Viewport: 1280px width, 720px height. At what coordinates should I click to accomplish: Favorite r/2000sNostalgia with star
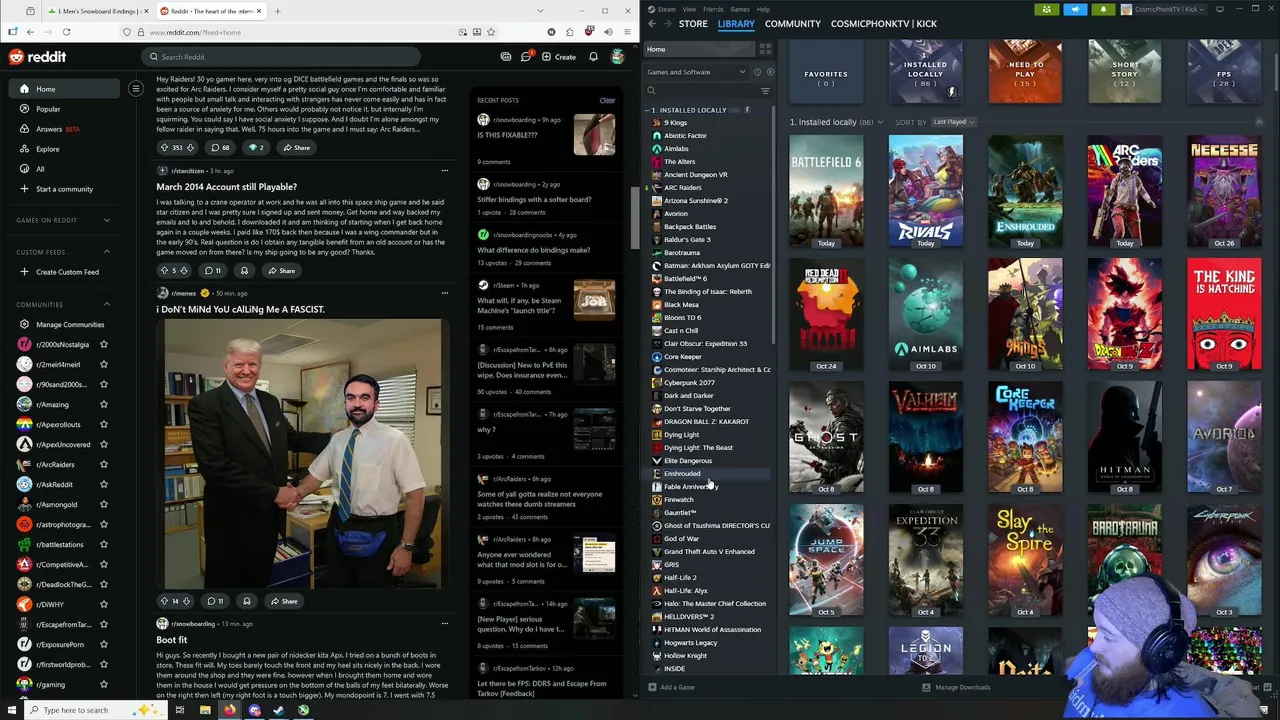[103, 344]
